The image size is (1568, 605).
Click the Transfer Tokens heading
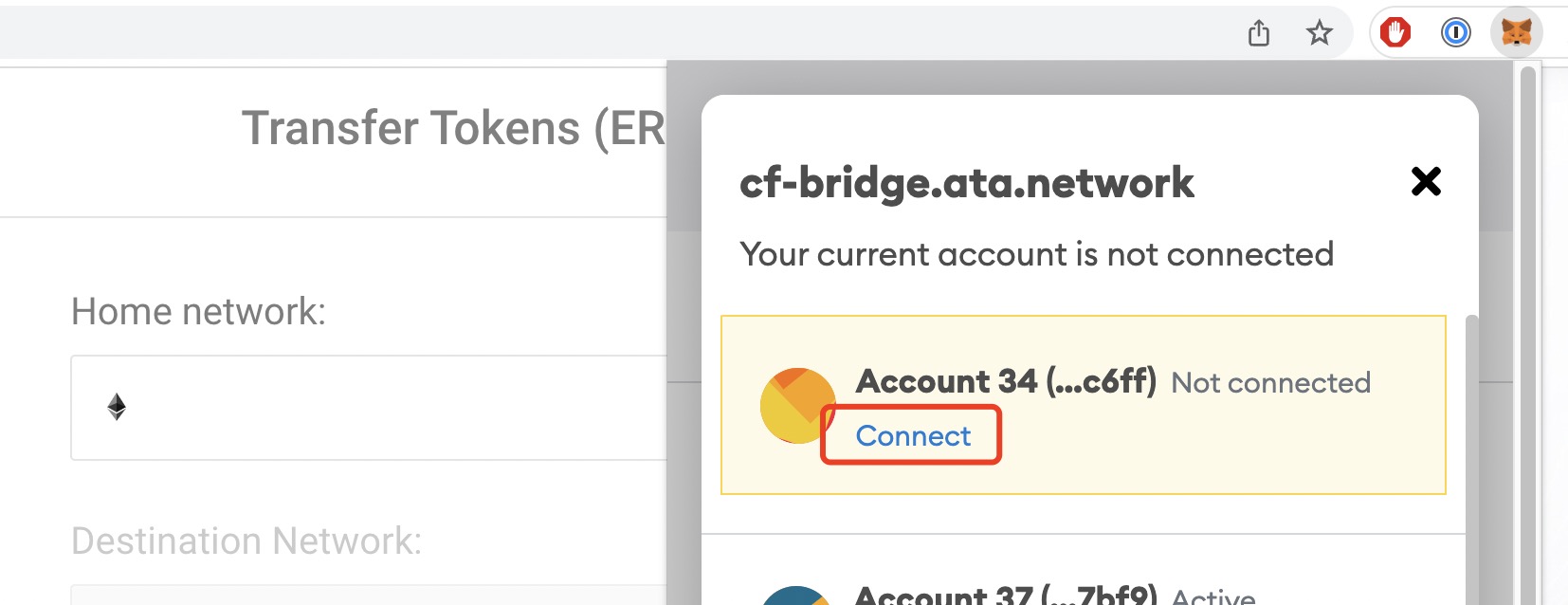(453, 128)
